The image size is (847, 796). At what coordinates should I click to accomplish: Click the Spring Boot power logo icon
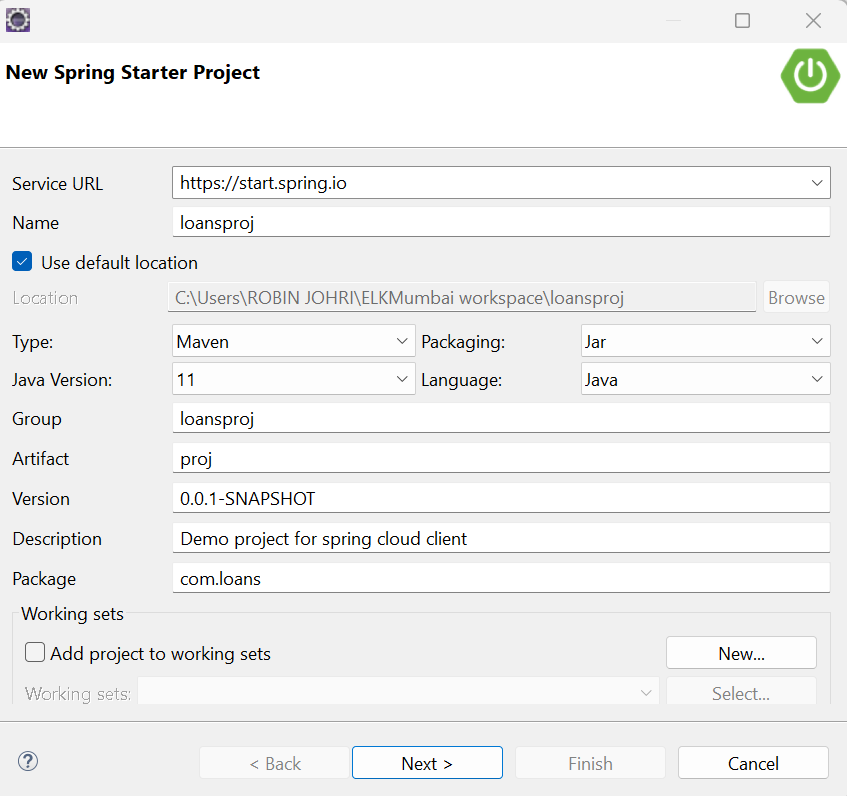810,74
